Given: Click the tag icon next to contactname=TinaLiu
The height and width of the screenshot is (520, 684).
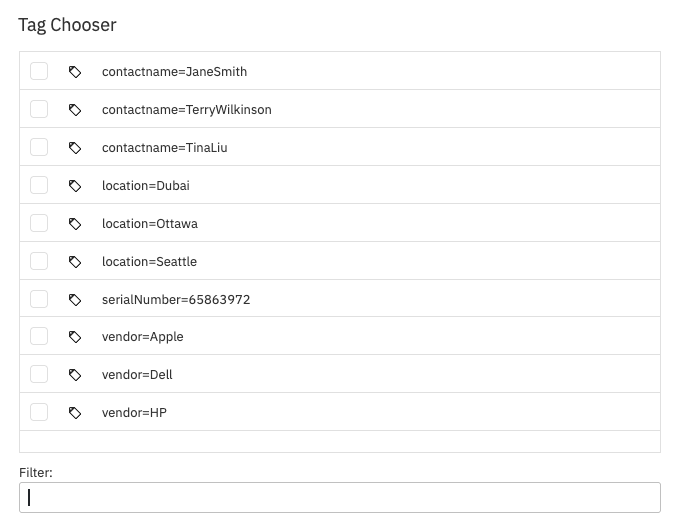Looking at the screenshot, I should point(75,148).
